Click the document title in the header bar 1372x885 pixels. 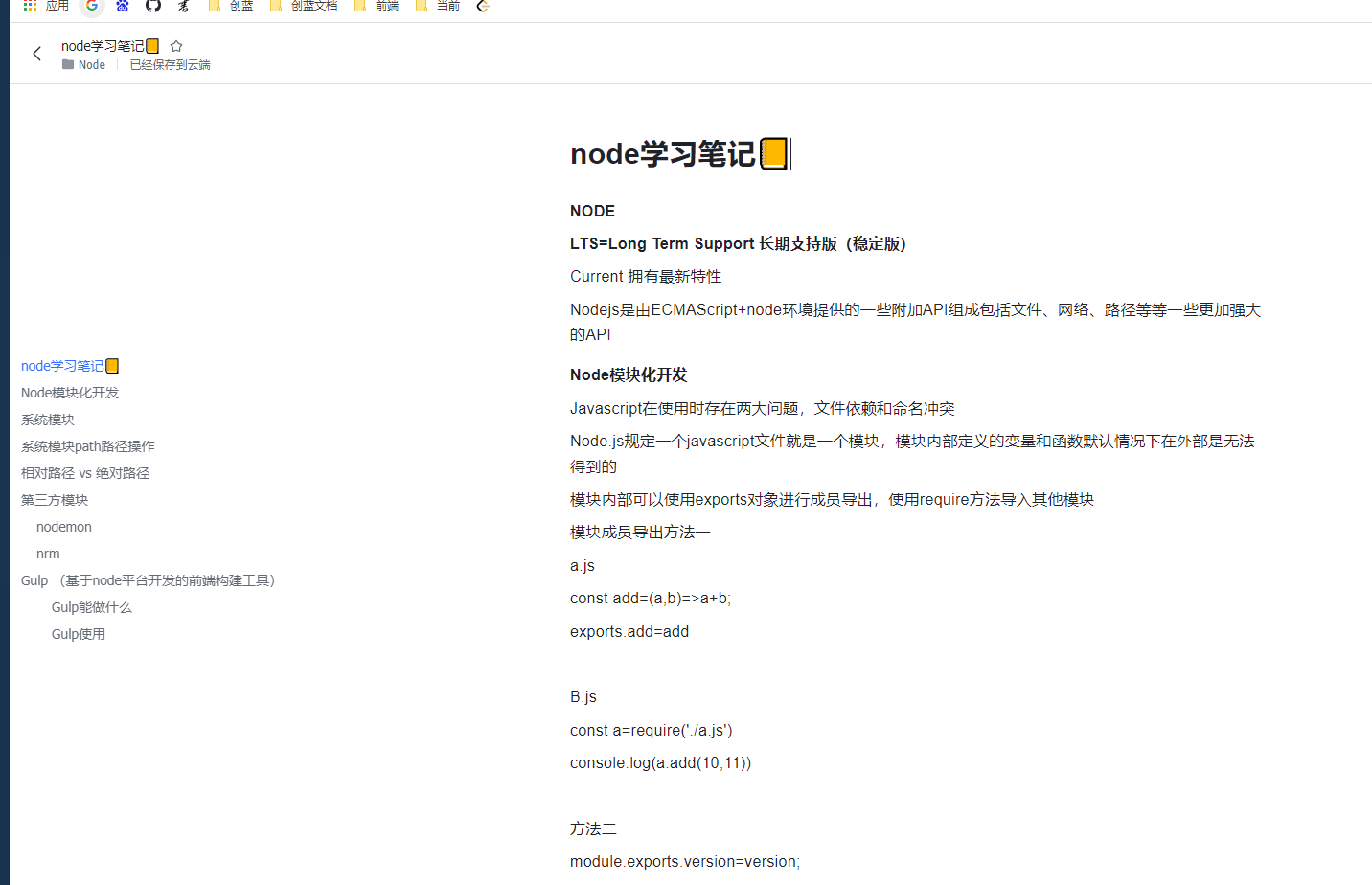110,46
